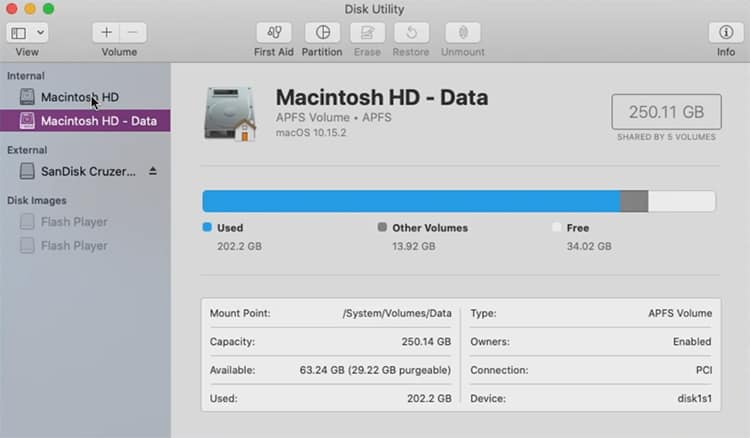Click the Macintosh HD - Data title
Image resolution: width=750 pixels, height=438 pixels.
(x=382, y=98)
